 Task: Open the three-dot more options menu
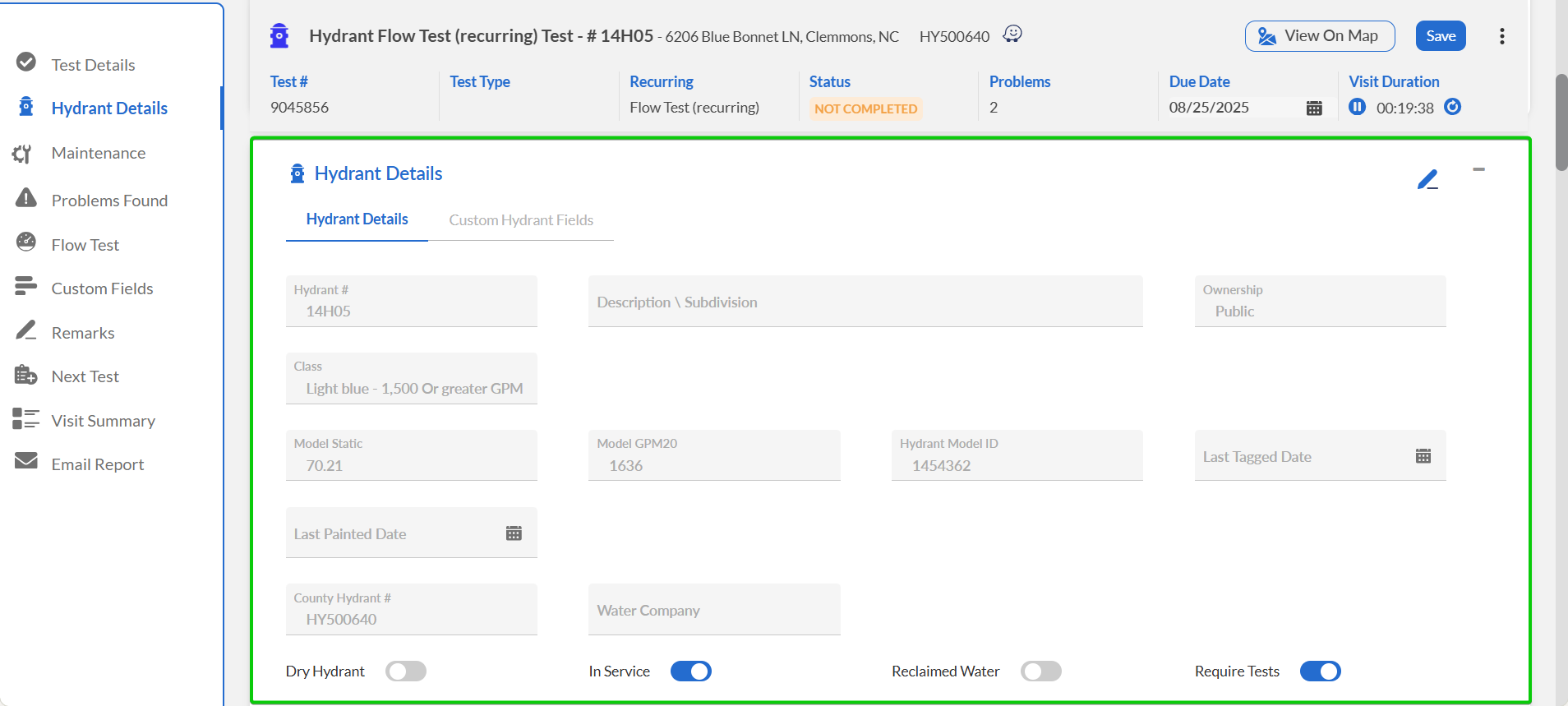tap(1501, 36)
